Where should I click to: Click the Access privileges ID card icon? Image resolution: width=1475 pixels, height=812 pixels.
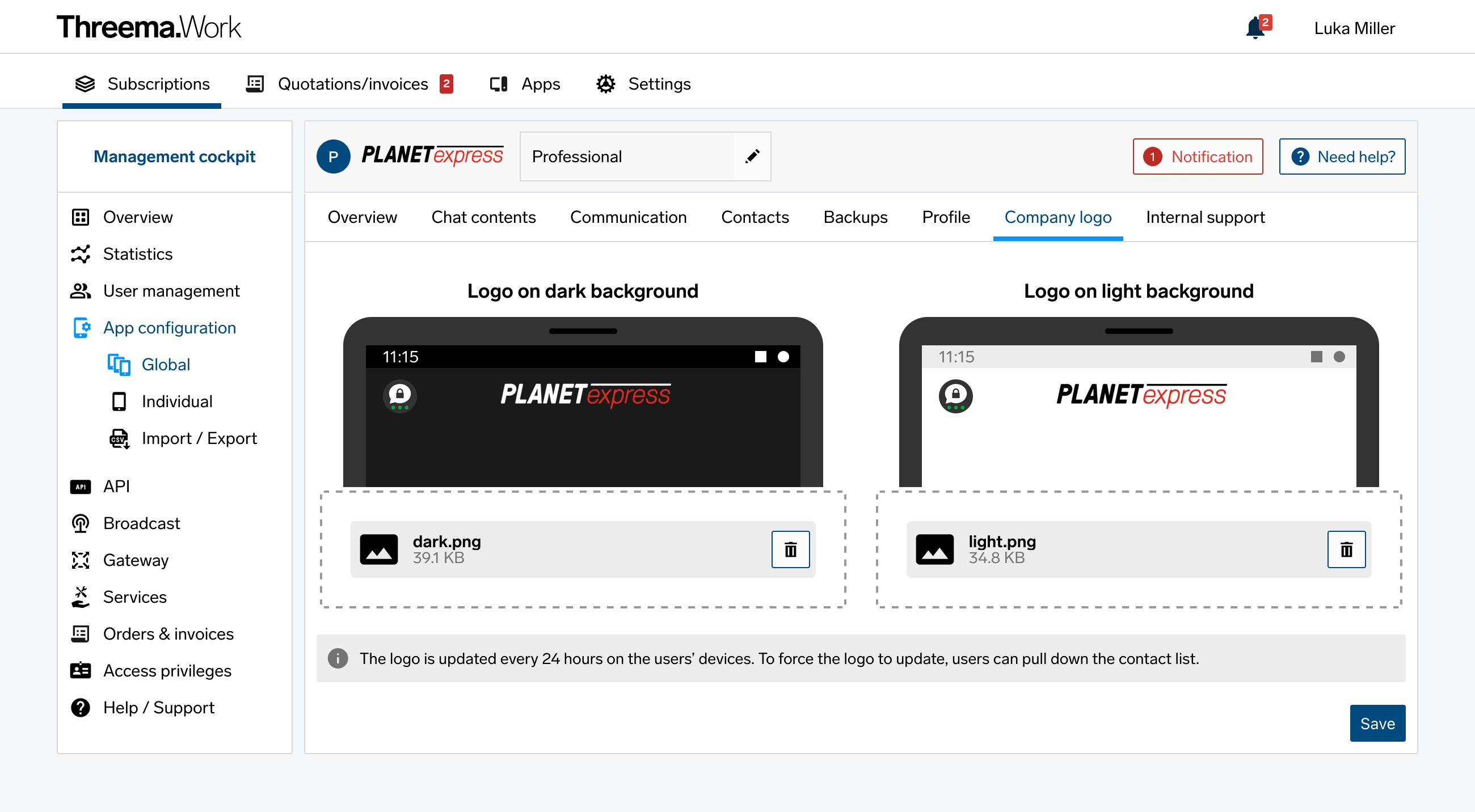point(80,671)
